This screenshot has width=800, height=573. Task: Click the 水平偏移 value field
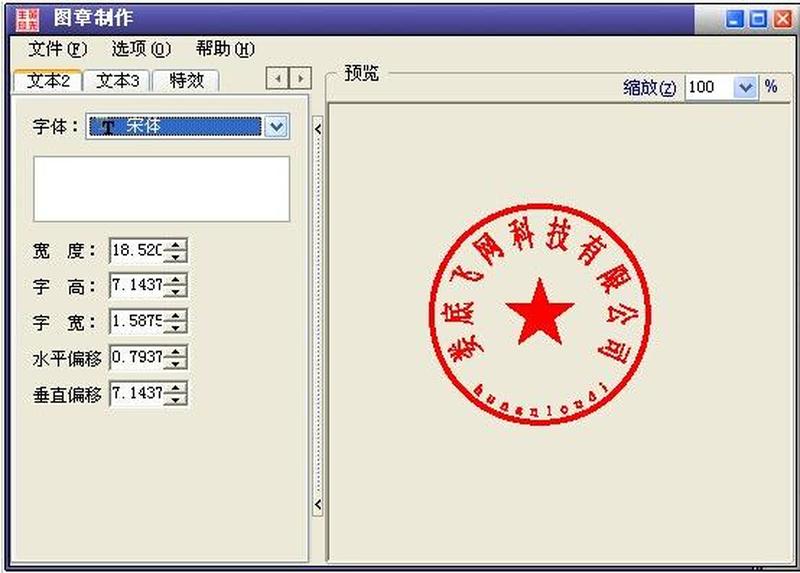[x=136, y=357]
